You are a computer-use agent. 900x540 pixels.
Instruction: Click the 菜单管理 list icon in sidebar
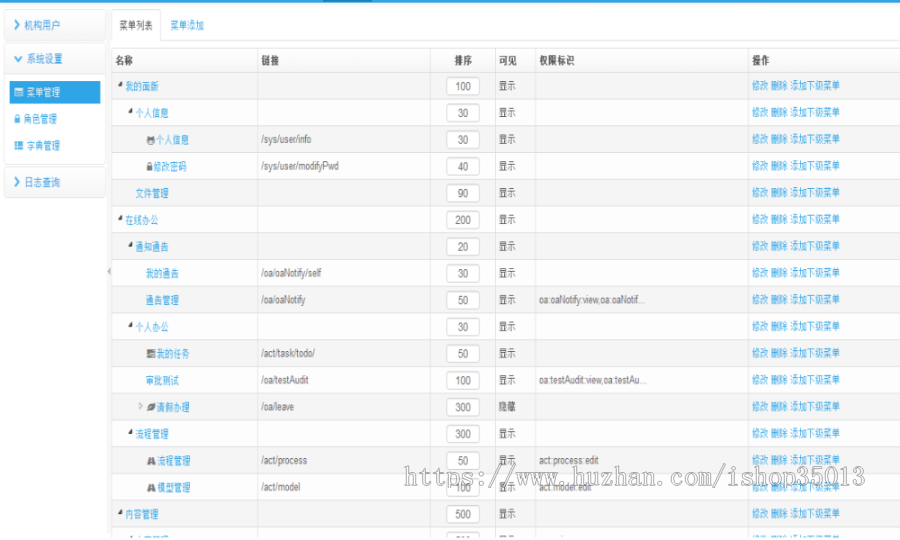point(19,92)
